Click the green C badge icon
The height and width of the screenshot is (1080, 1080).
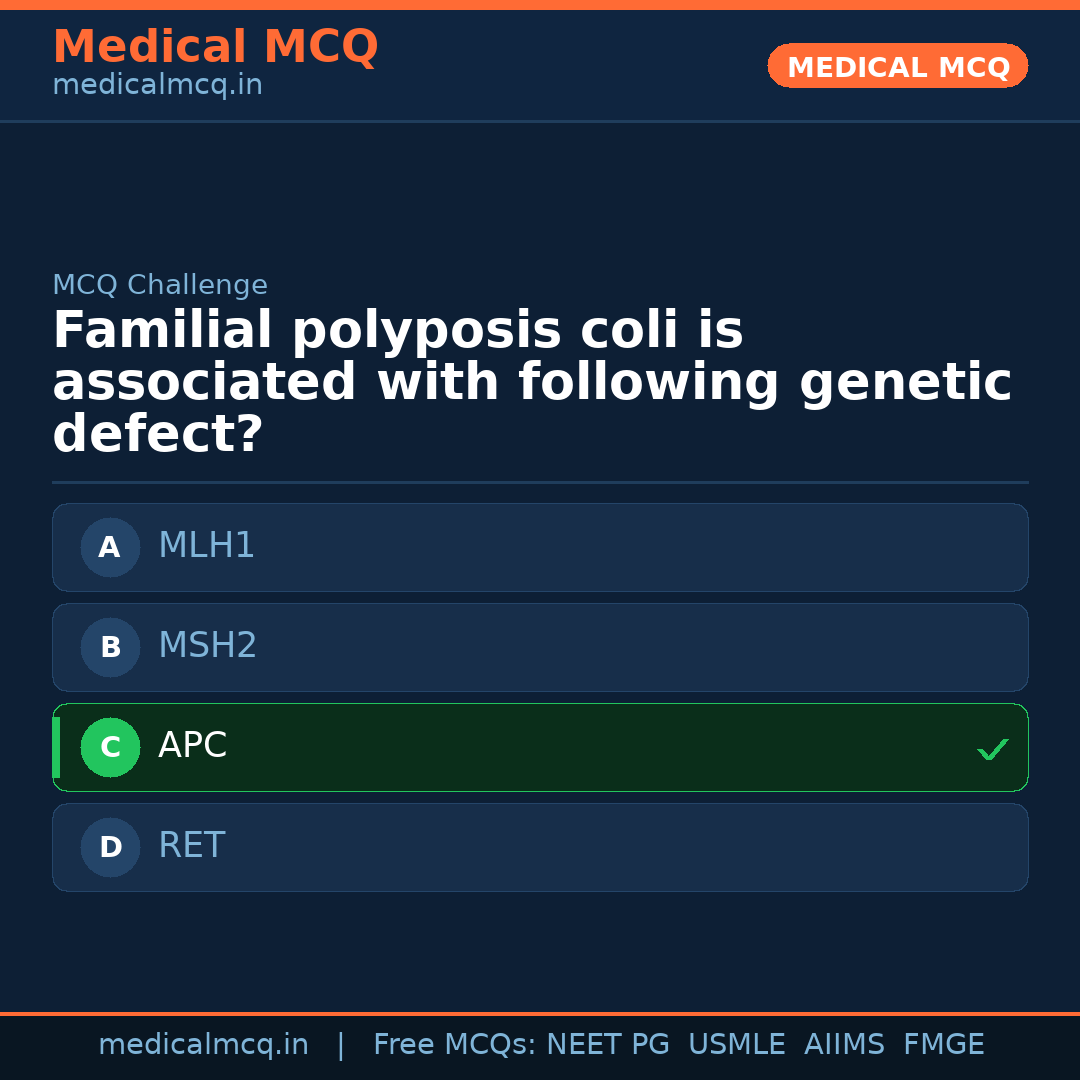point(110,747)
